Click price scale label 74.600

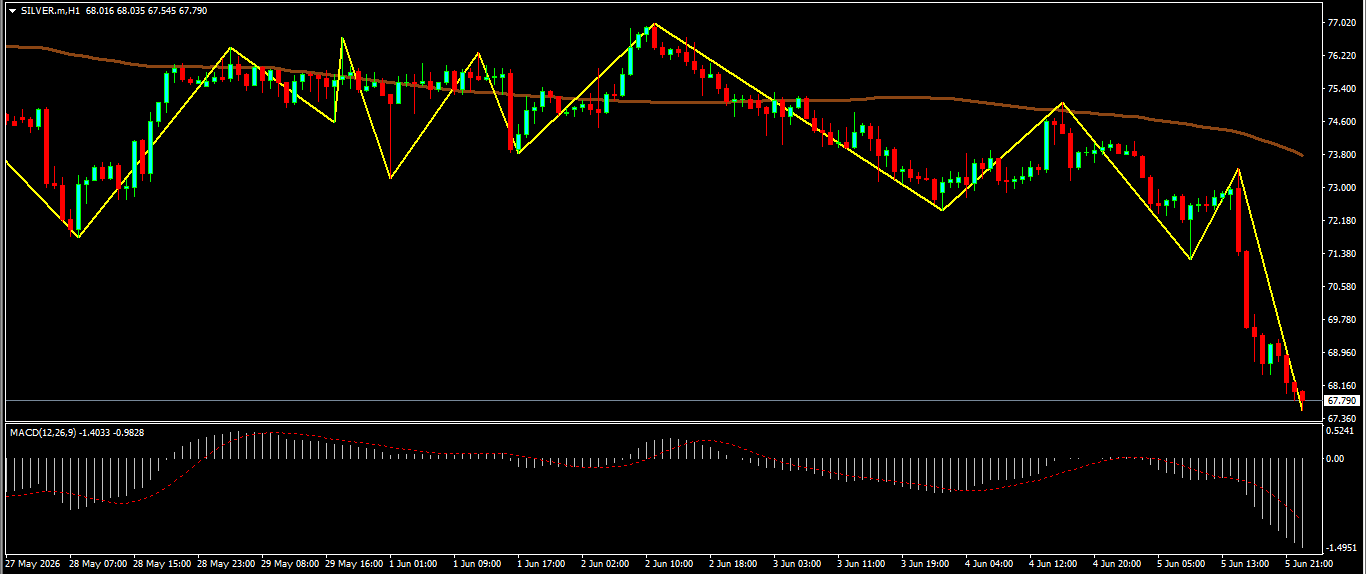(x=1341, y=122)
